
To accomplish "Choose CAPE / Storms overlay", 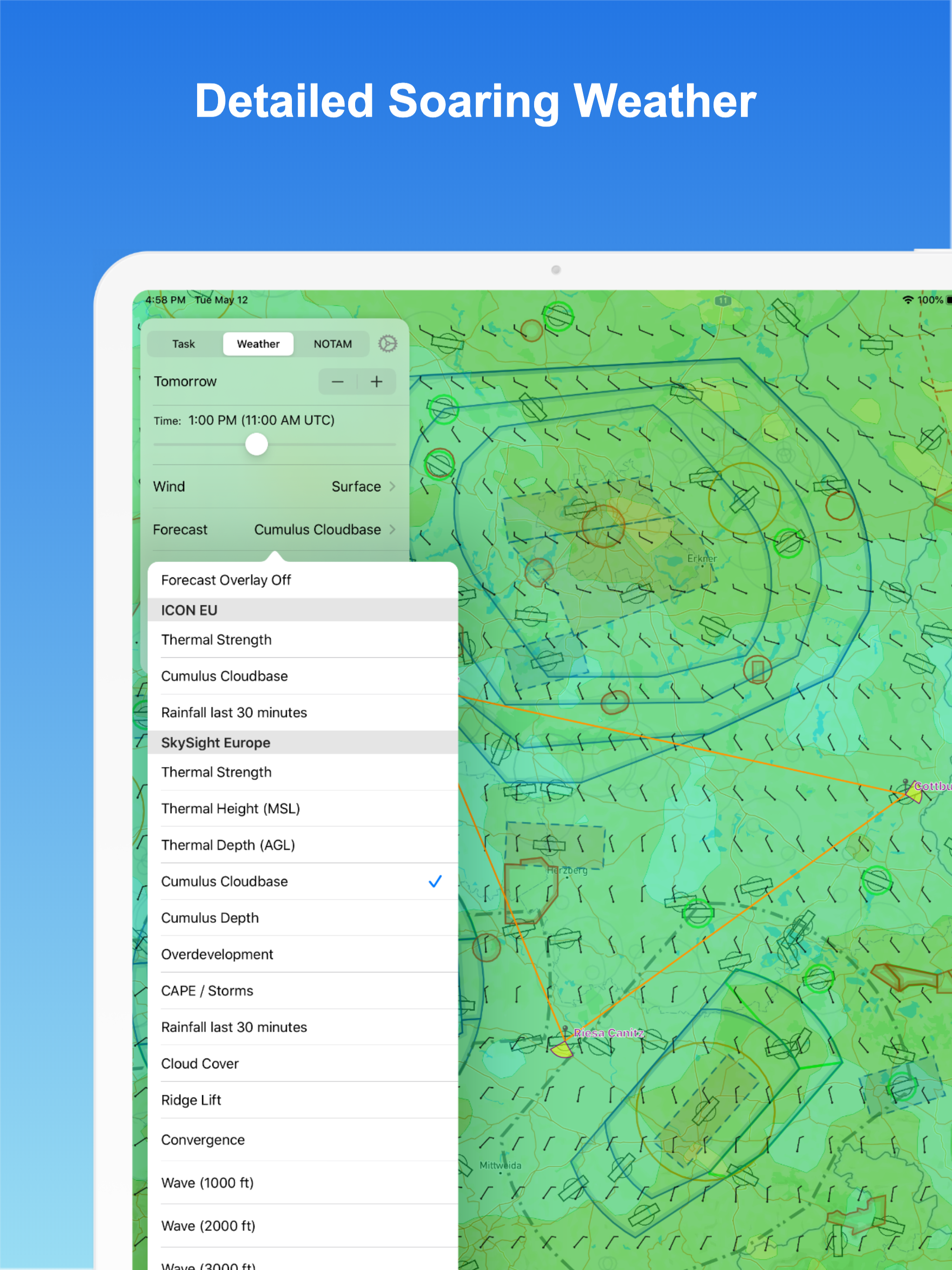I will pos(207,991).
